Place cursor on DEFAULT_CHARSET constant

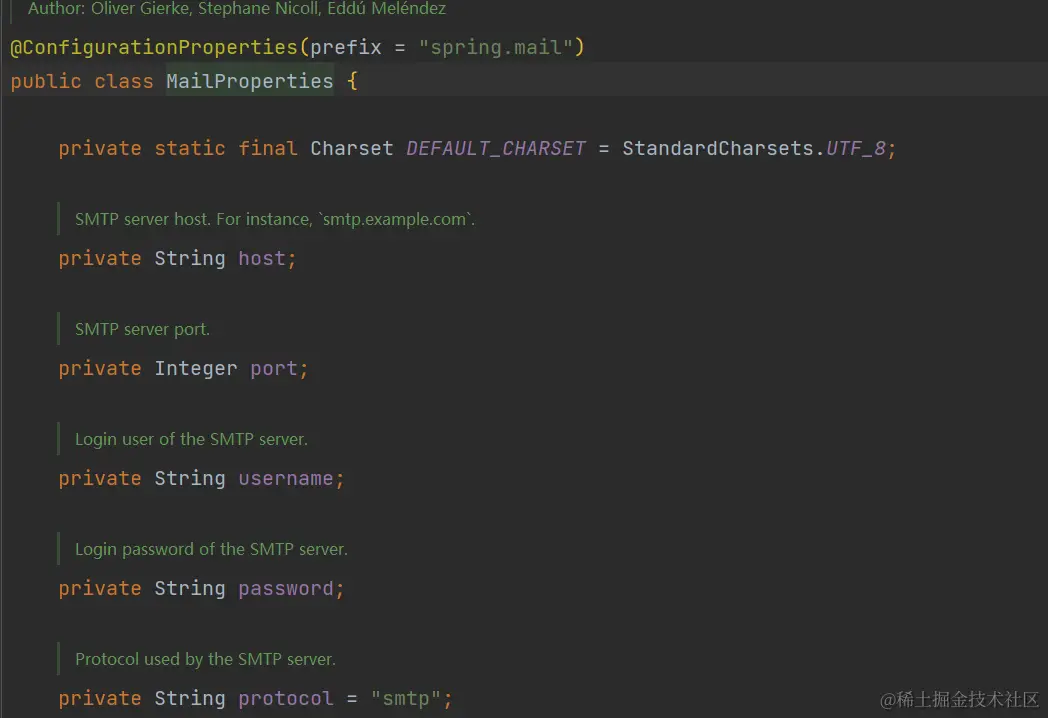pyautogui.click(x=495, y=148)
